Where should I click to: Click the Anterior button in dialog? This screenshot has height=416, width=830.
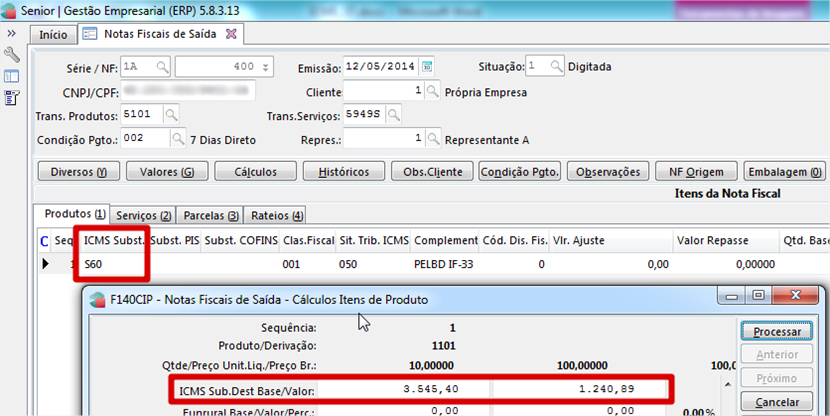coord(777,355)
